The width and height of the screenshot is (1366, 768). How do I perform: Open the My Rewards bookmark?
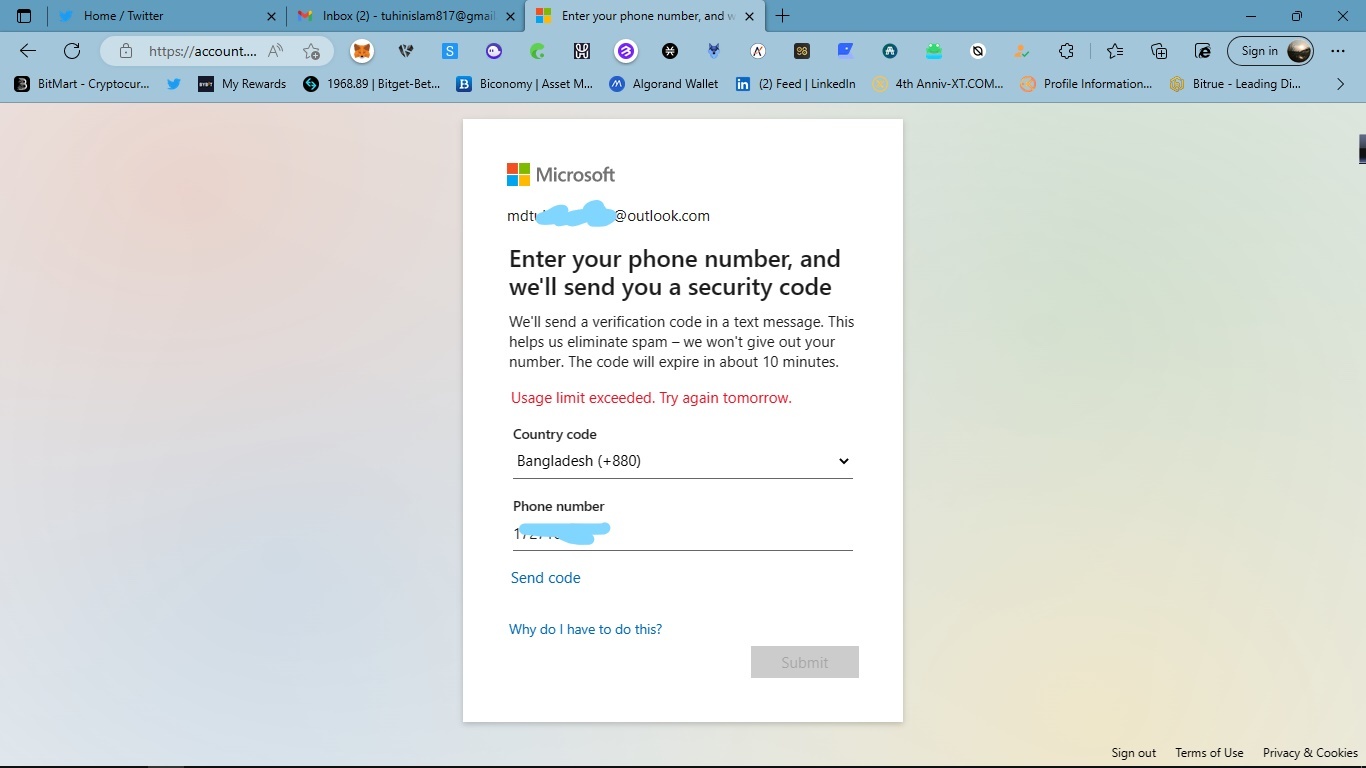click(x=242, y=84)
